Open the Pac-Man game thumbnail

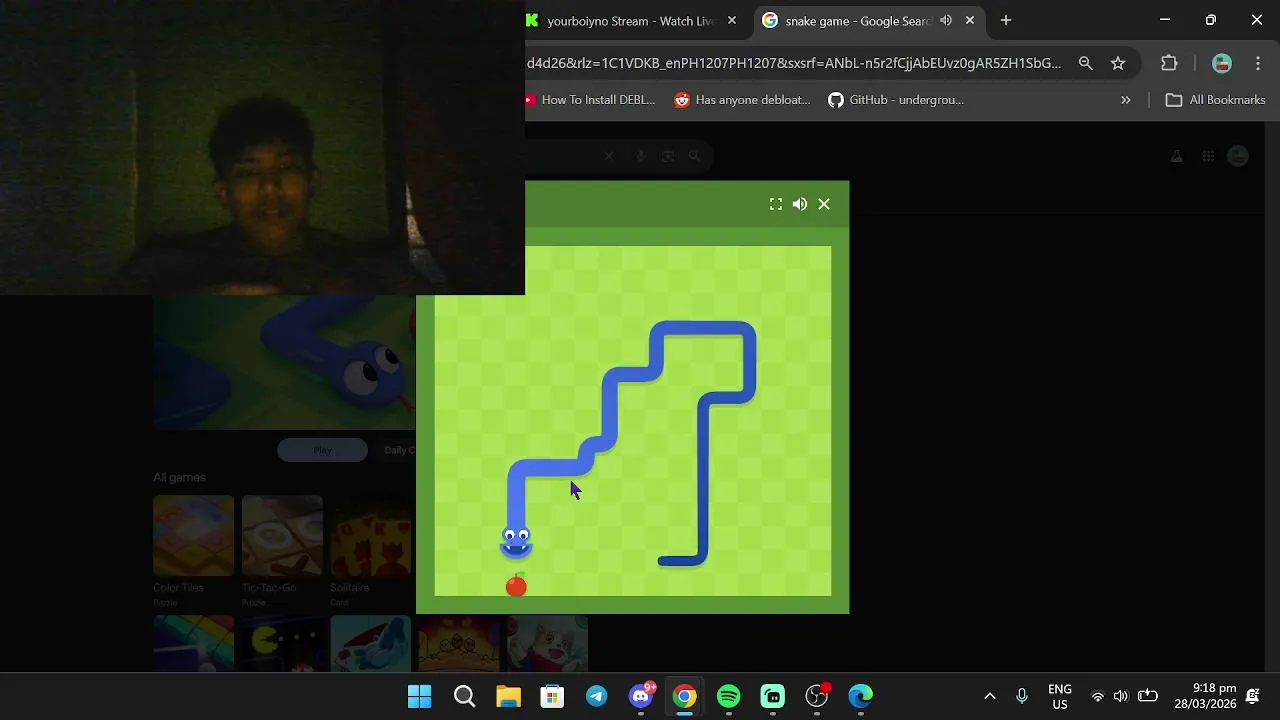[x=282, y=643]
